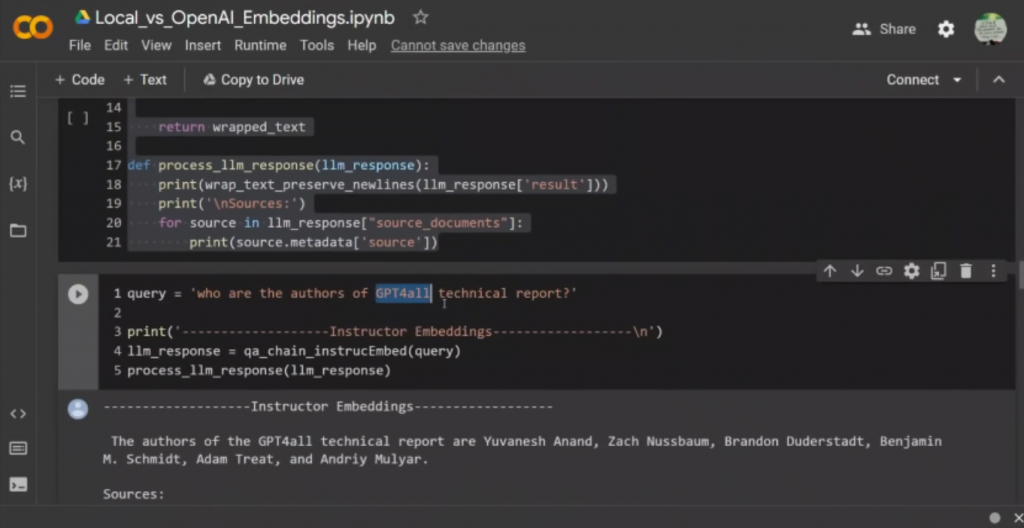Open the Share dialog

[x=884, y=29]
